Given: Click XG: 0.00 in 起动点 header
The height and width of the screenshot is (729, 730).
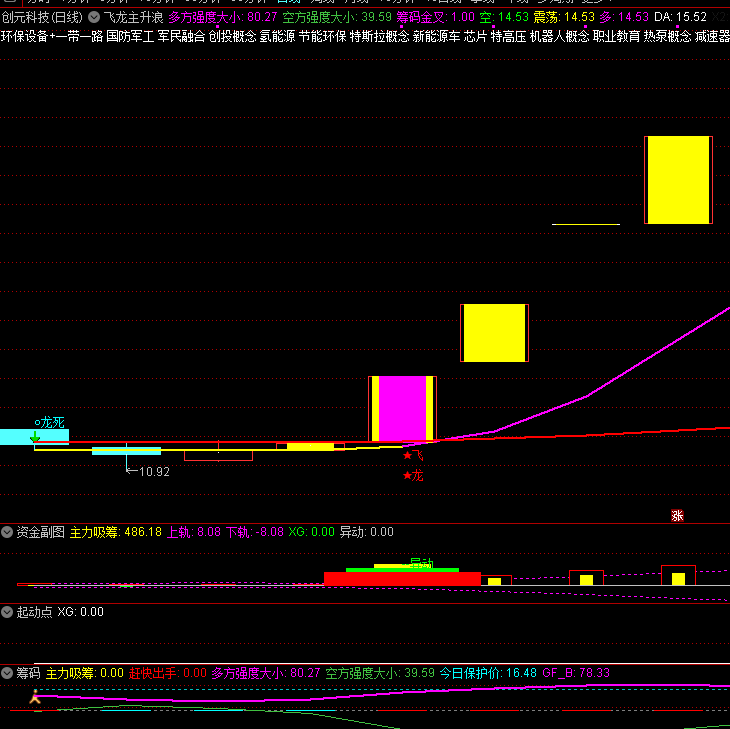Looking at the screenshot, I should 80,612.
